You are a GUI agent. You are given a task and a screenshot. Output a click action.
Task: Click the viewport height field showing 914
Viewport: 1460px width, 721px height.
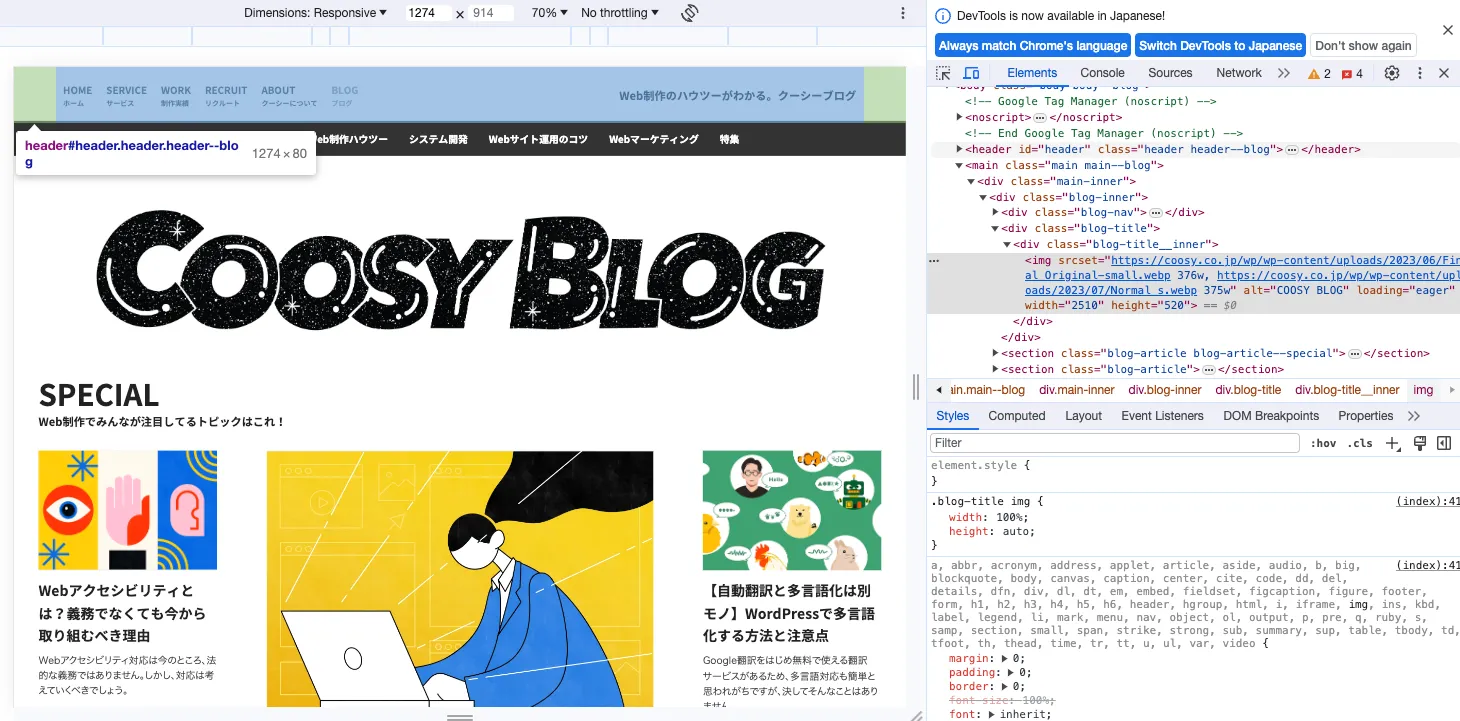click(491, 13)
